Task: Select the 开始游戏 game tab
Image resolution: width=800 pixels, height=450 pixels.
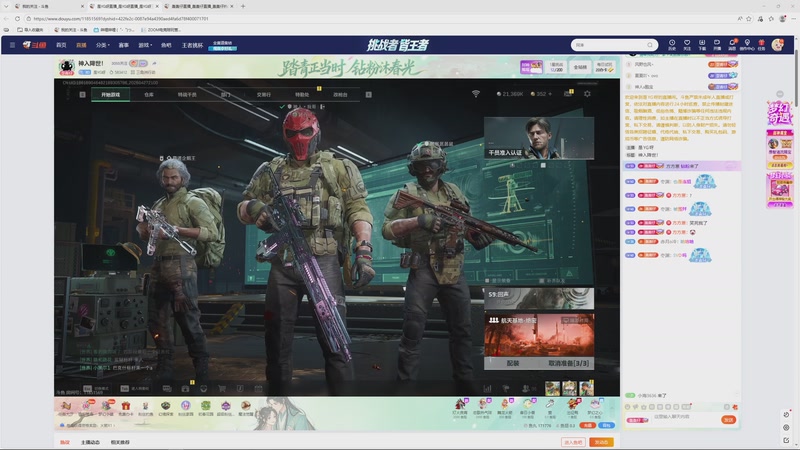Action: 110,94
